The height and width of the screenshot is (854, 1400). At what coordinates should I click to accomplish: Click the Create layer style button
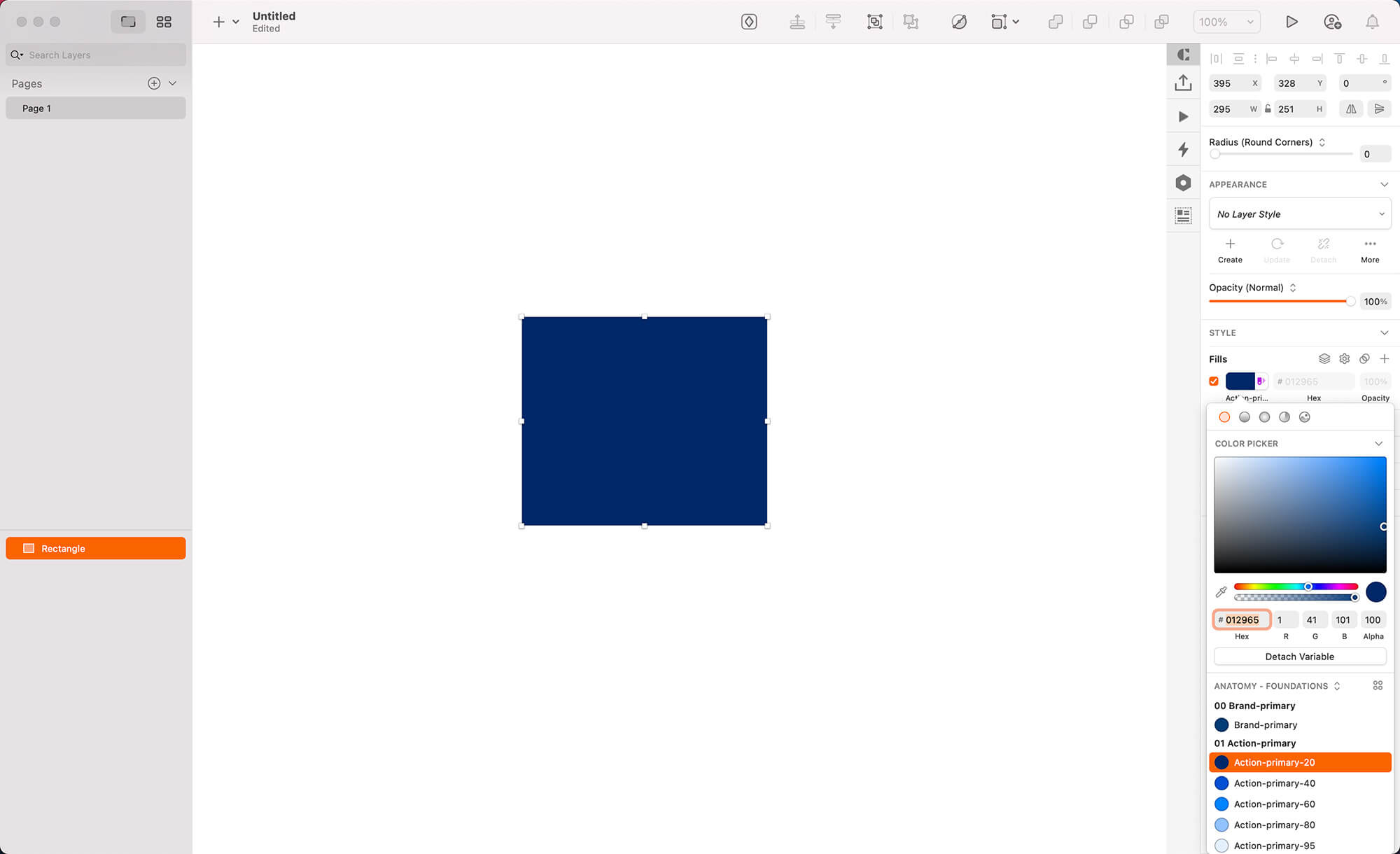point(1230,250)
